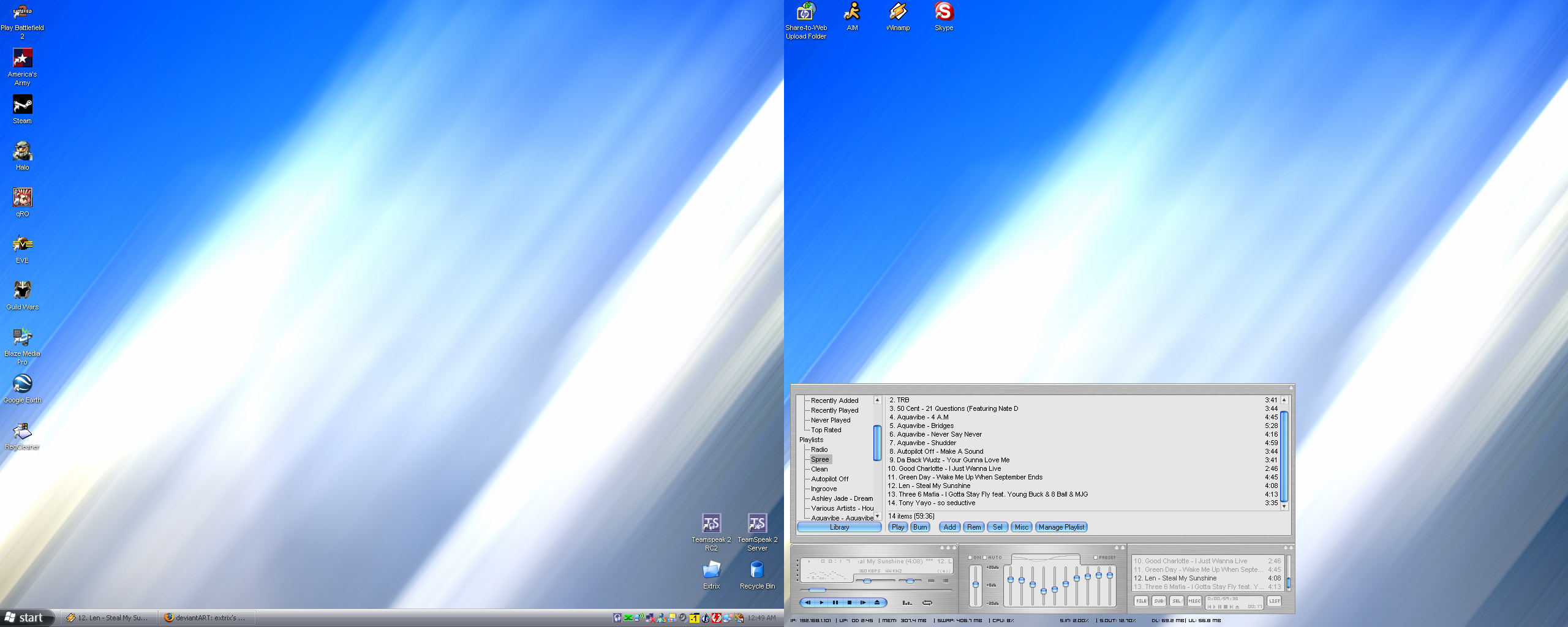
Task: Toggle the equalizer window button
Action: [x=931, y=580]
